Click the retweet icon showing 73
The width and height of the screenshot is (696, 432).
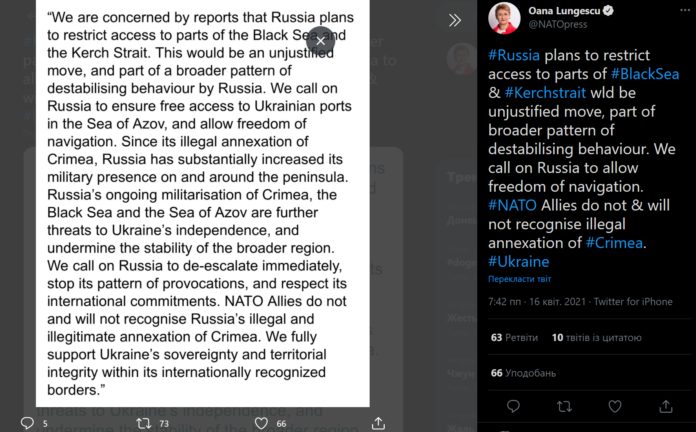tap(144, 423)
